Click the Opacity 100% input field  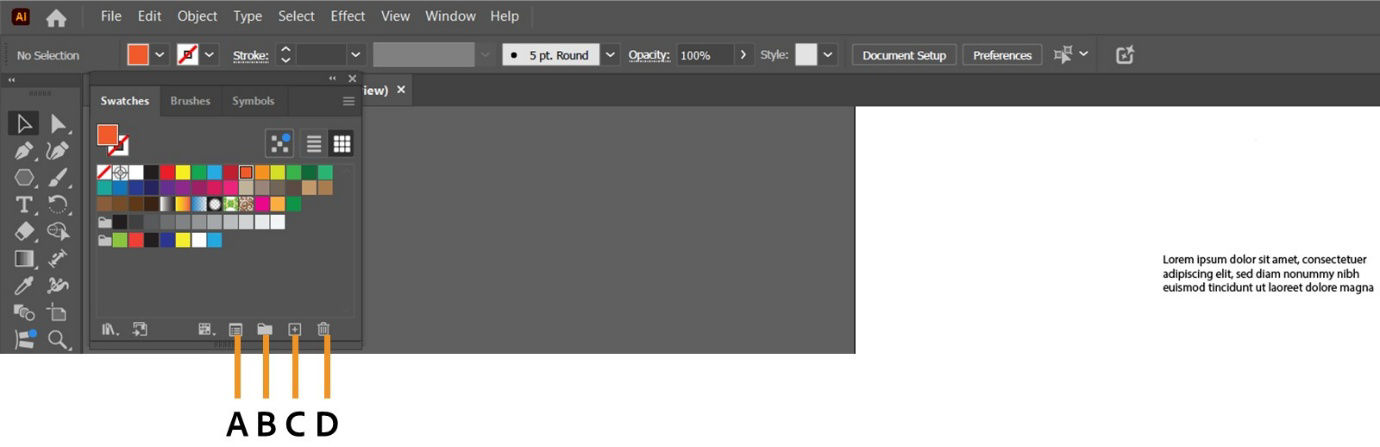pos(705,55)
